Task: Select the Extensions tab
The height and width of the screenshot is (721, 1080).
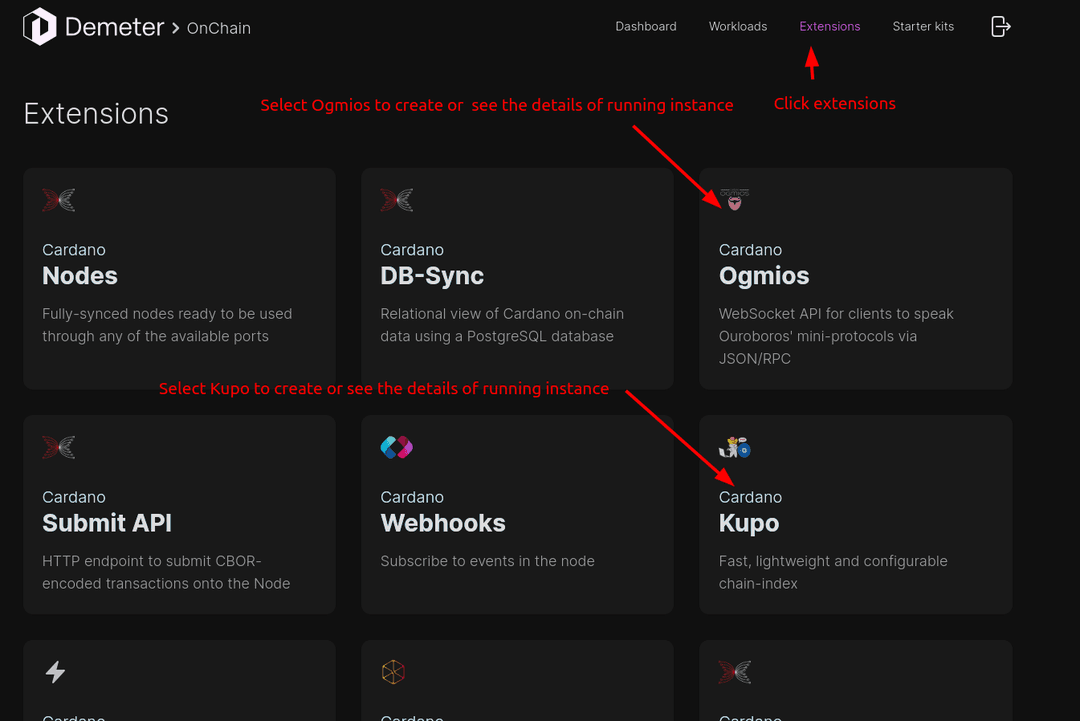Action: tap(829, 26)
